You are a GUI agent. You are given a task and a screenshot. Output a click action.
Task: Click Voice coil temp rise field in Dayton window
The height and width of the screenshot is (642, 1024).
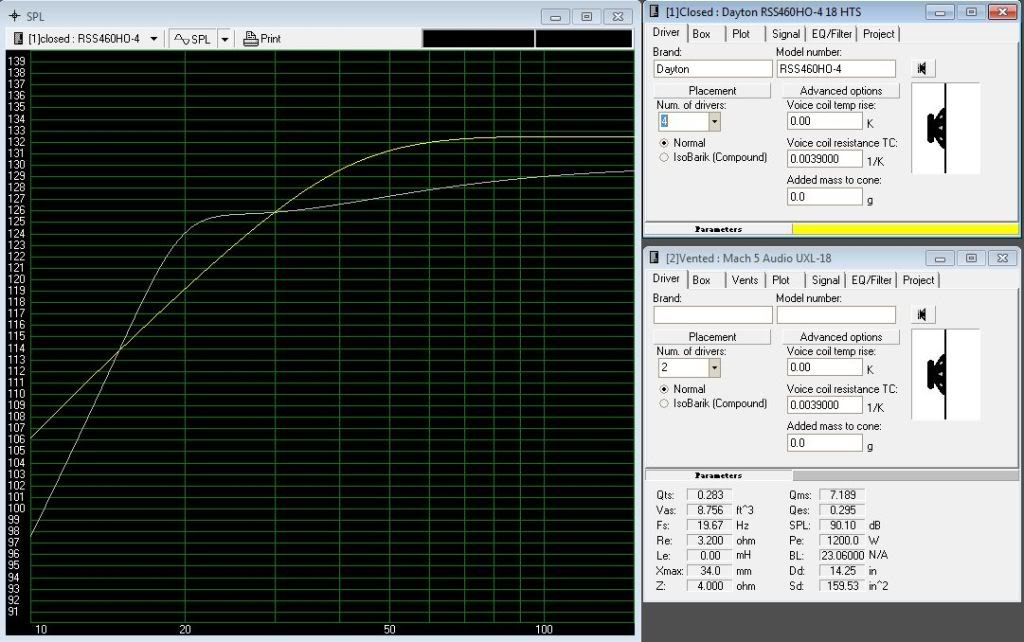(x=825, y=121)
